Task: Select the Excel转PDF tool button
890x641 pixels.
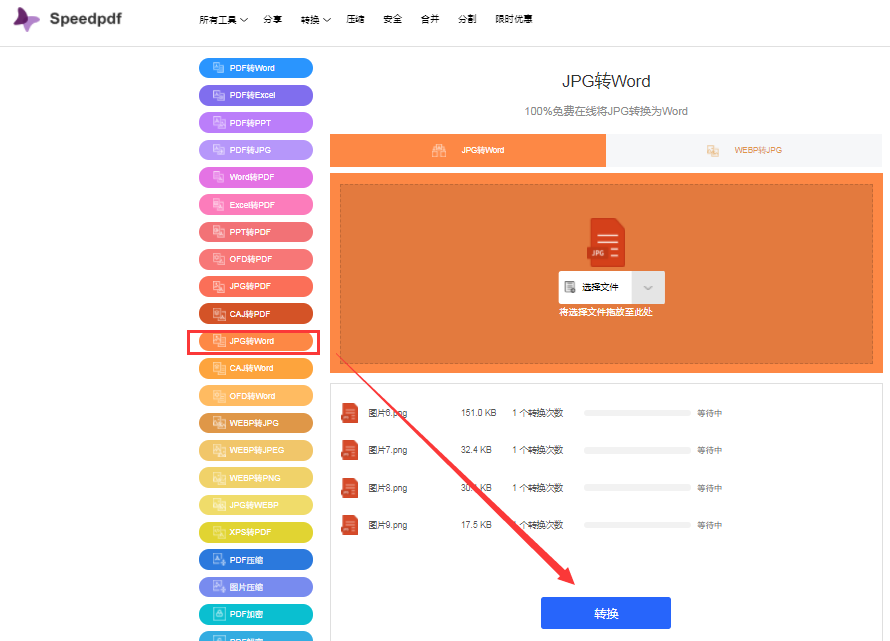Action: [256, 204]
